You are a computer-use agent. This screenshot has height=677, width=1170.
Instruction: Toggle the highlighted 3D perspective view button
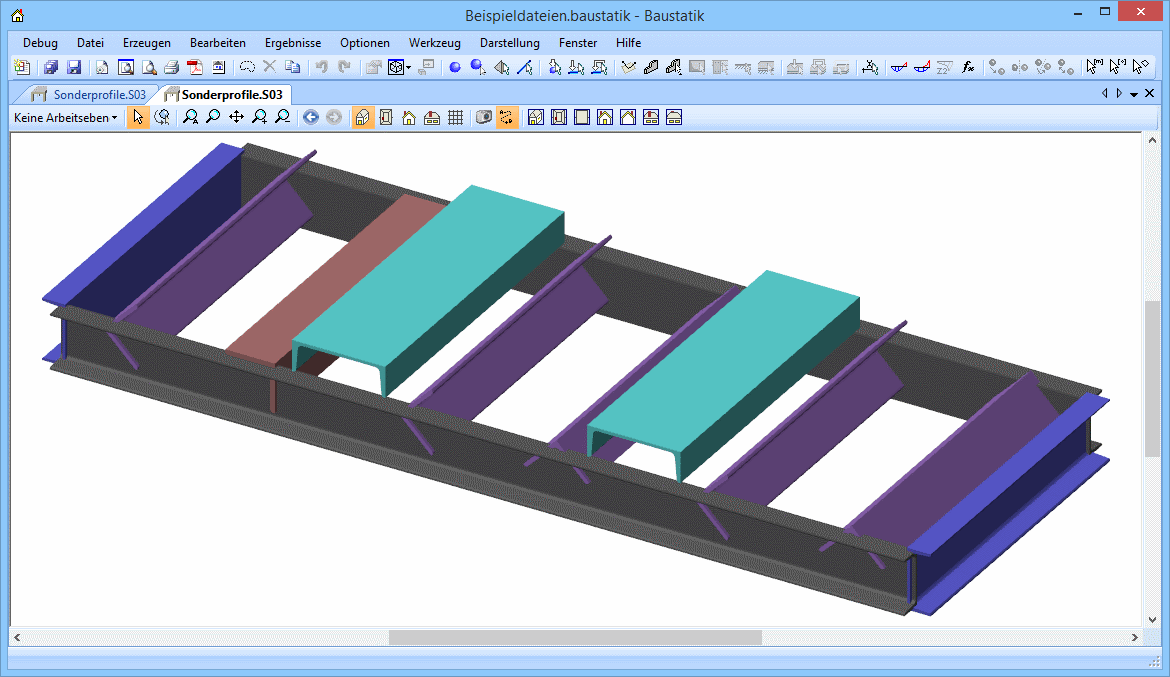(x=363, y=118)
